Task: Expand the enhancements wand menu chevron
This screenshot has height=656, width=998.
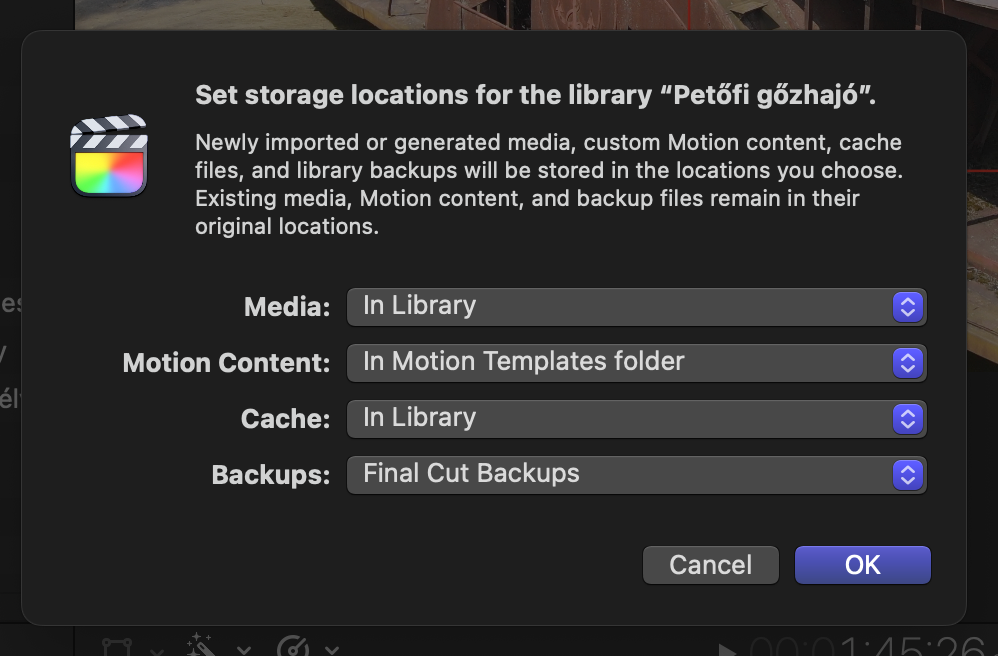Action: (x=244, y=650)
